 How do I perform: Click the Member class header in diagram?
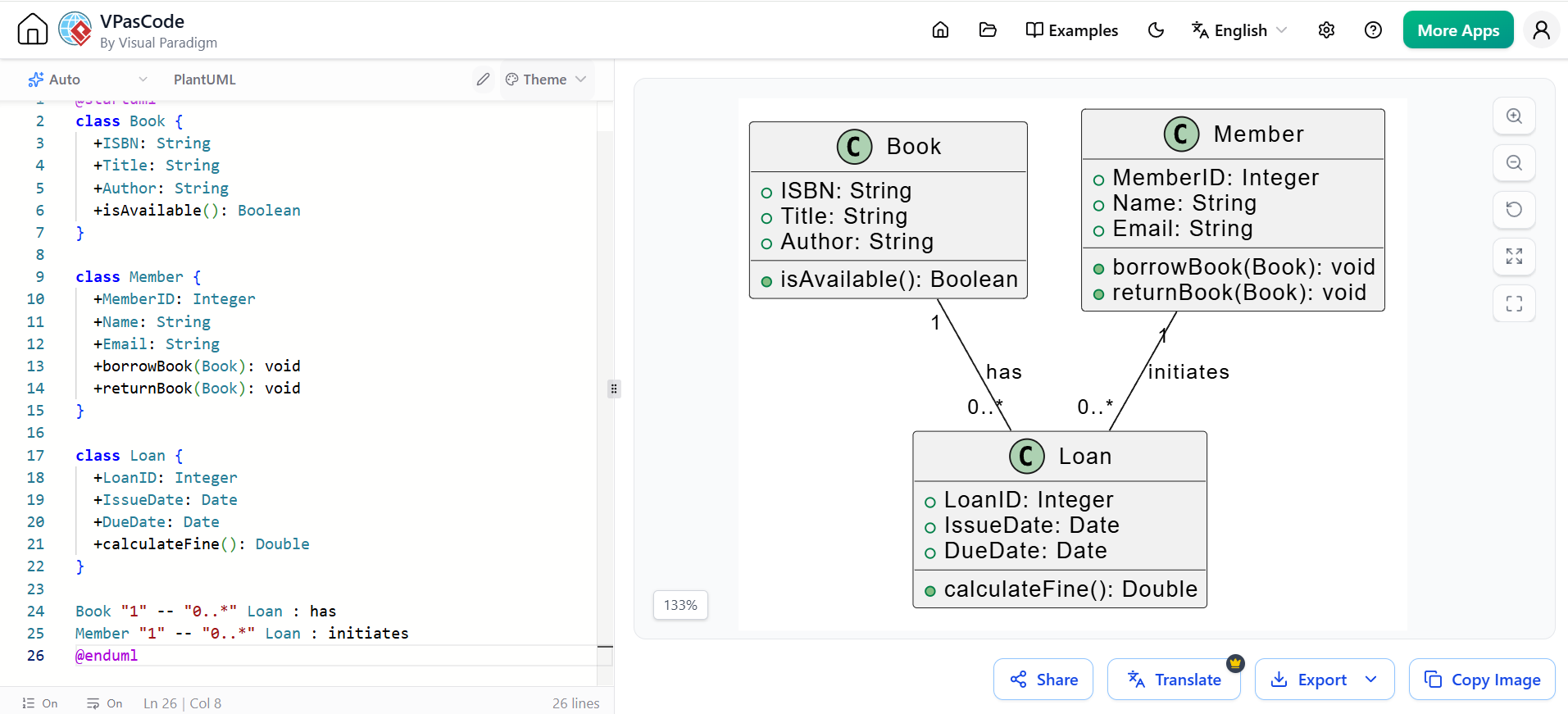pyautogui.click(x=1233, y=134)
